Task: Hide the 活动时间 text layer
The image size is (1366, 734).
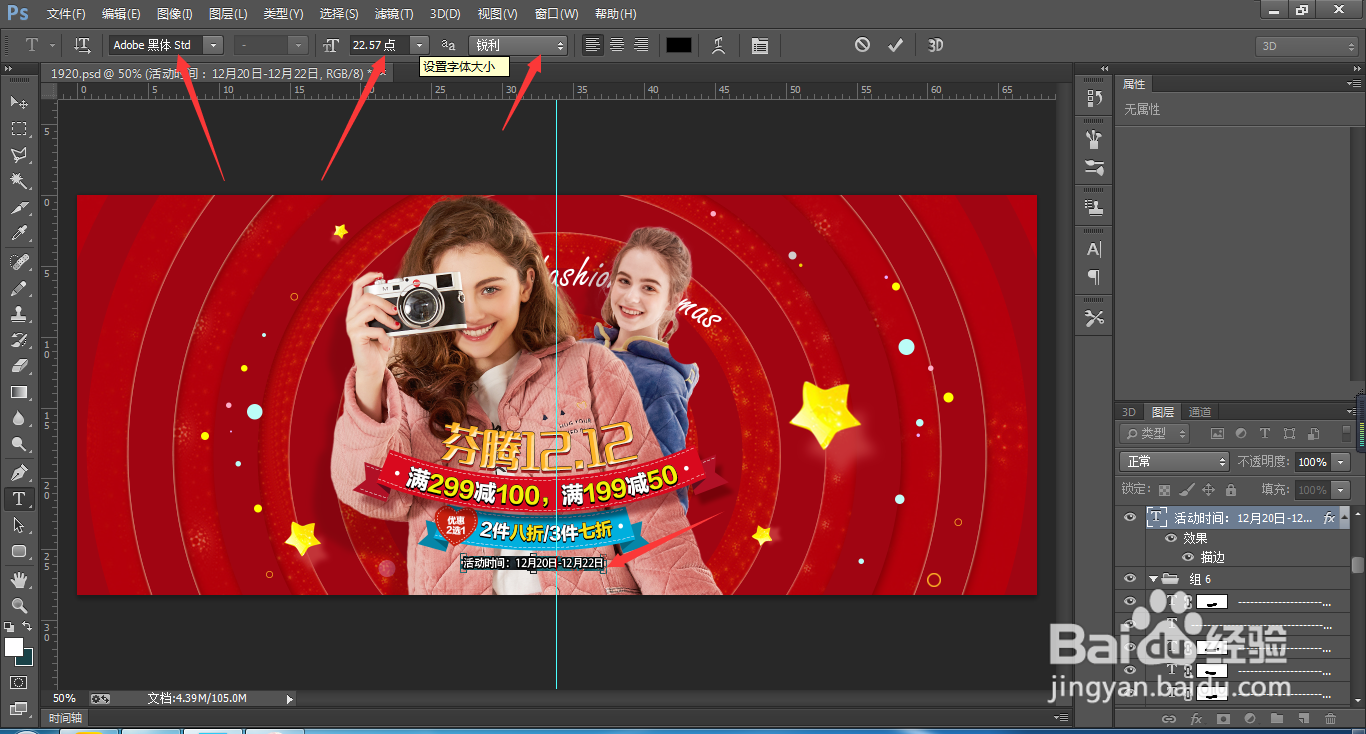Action: coord(1130,517)
